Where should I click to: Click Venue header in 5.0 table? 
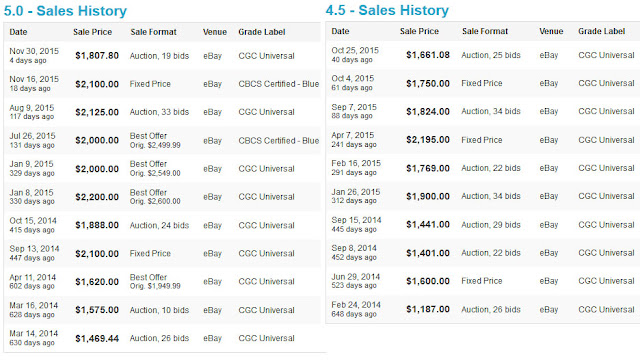pyautogui.click(x=215, y=32)
